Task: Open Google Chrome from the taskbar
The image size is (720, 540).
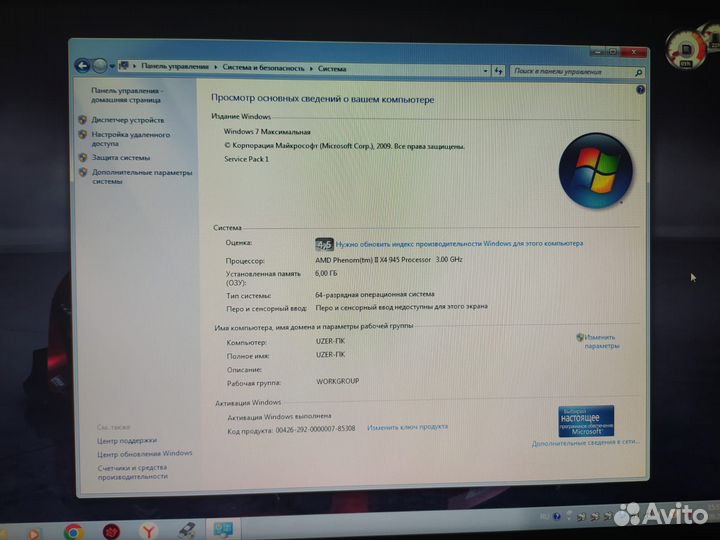Action: pyautogui.click(x=73, y=531)
